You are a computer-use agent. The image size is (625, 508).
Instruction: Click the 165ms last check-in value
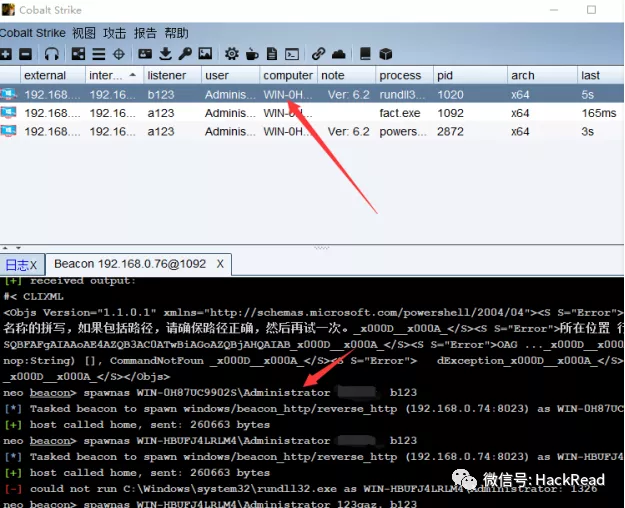tap(599, 113)
